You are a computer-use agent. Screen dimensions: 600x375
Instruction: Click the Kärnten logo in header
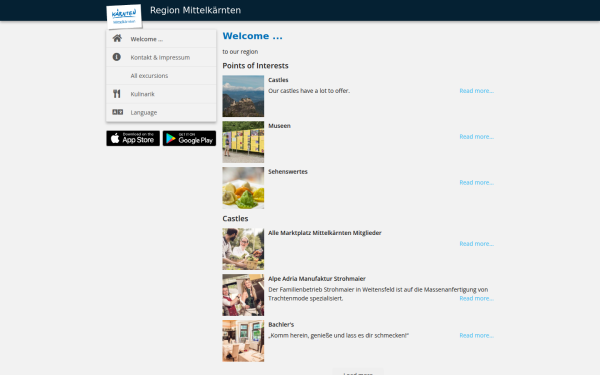(x=124, y=16)
